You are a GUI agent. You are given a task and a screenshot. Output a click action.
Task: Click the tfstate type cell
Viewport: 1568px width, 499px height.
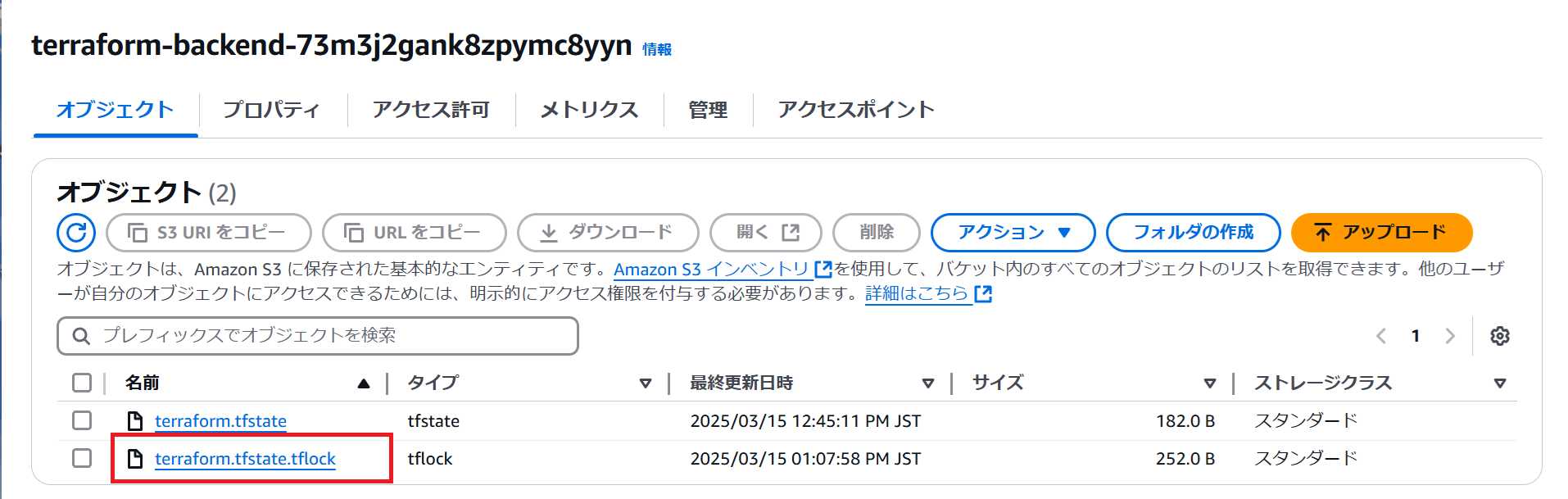433,421
